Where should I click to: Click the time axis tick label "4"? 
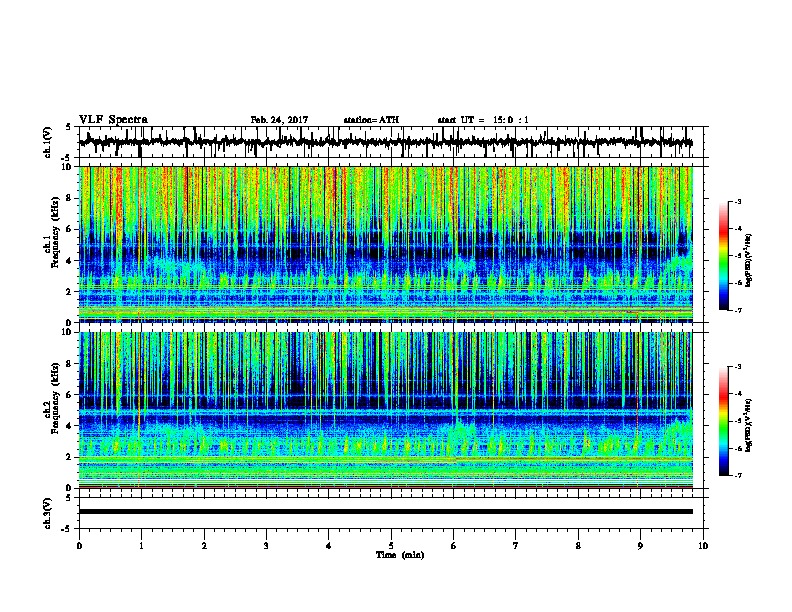tap(328, 545)
